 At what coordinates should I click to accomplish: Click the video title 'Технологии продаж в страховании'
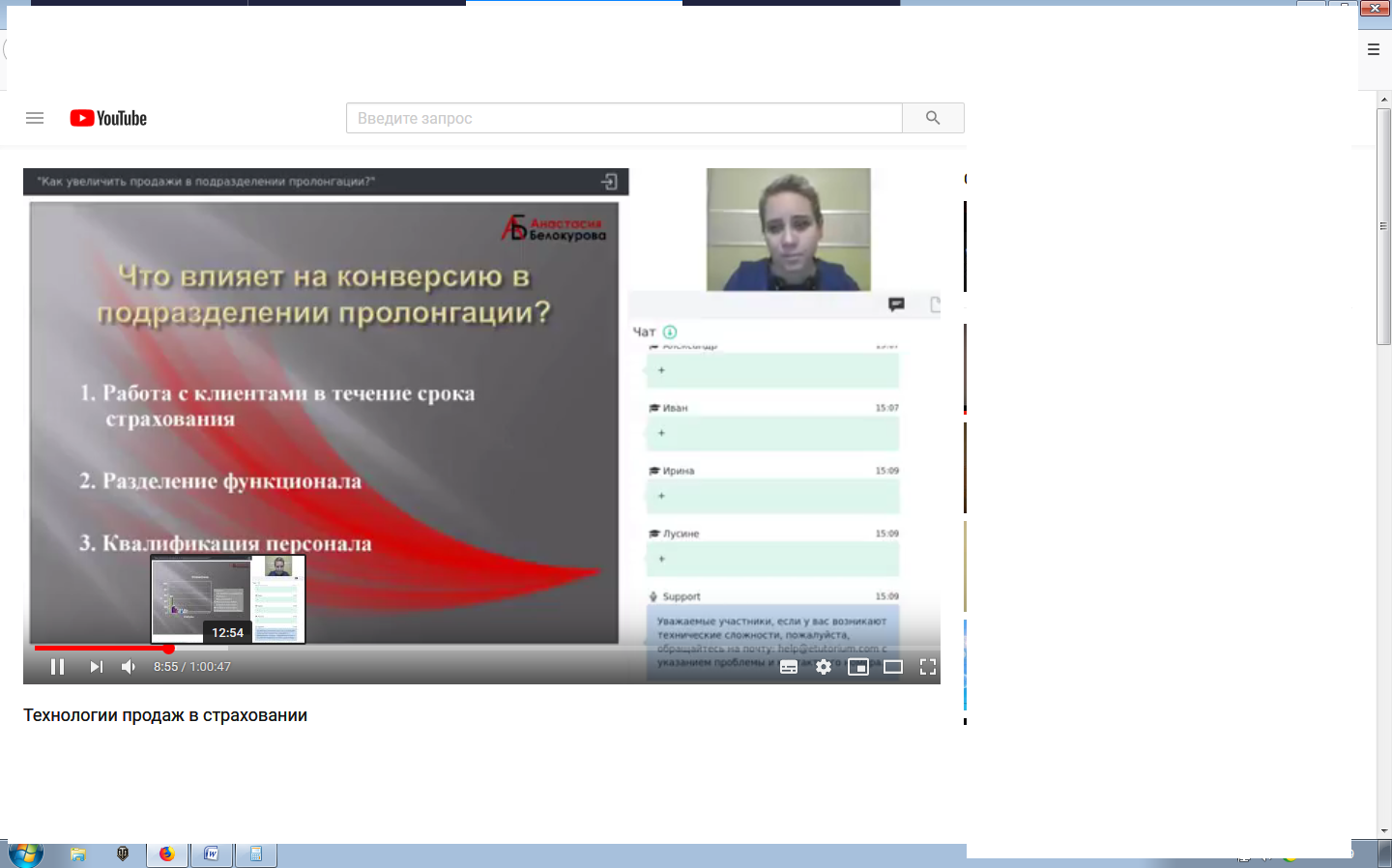pos(165,715)
